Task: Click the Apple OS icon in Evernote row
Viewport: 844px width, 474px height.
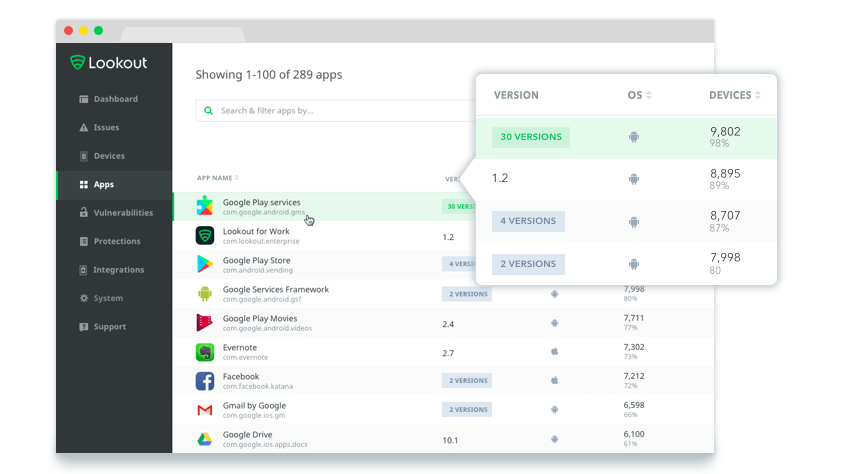Action: pos(554,351)
